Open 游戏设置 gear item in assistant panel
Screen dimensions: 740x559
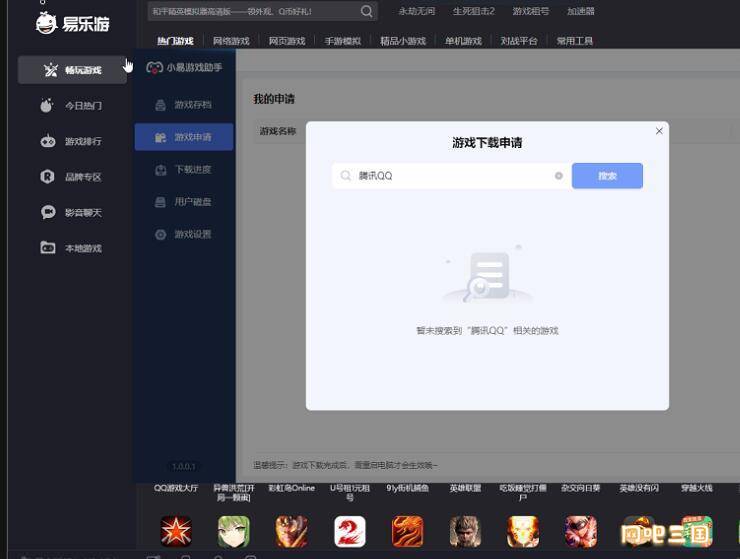(184, 234)
